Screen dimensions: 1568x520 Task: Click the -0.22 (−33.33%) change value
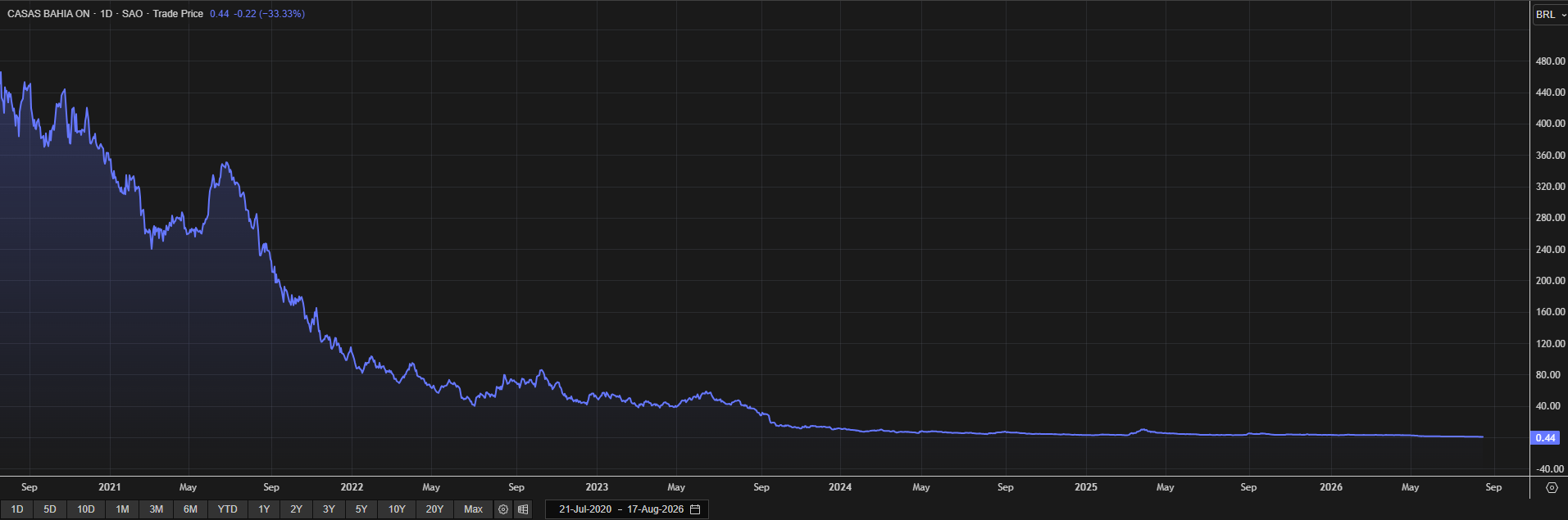click(x=270, y=14)
